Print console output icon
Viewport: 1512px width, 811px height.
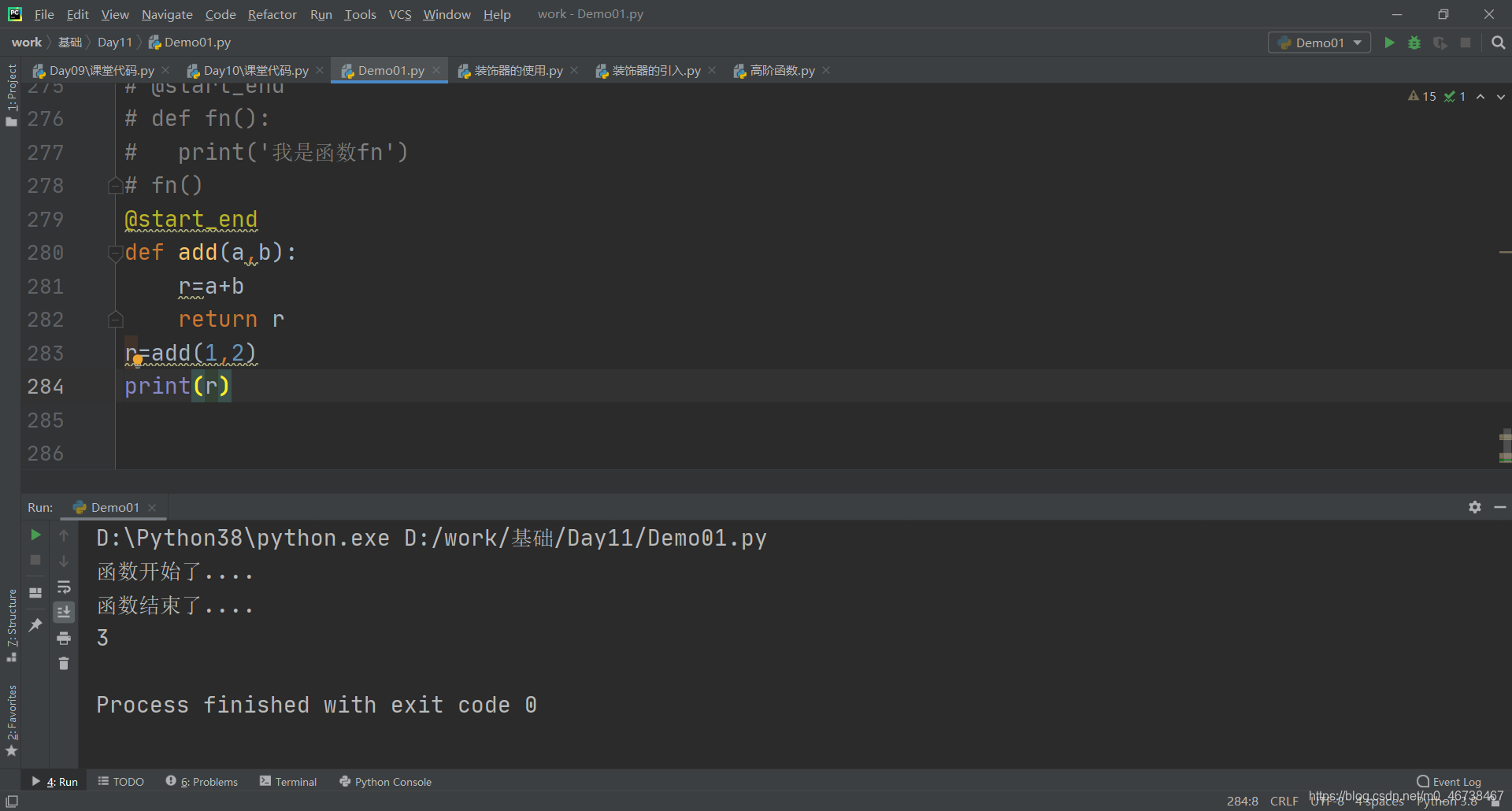point(64,638)
